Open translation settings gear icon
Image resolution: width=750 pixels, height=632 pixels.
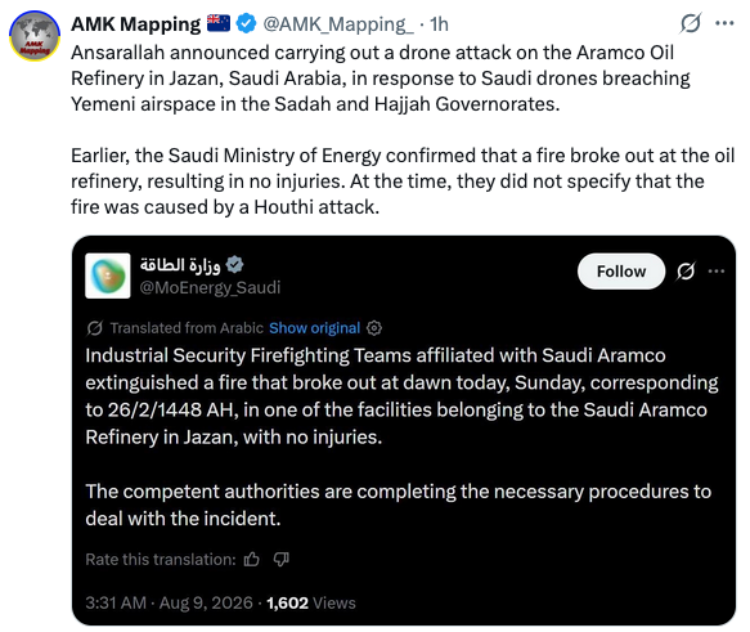(x=374, y=328)
